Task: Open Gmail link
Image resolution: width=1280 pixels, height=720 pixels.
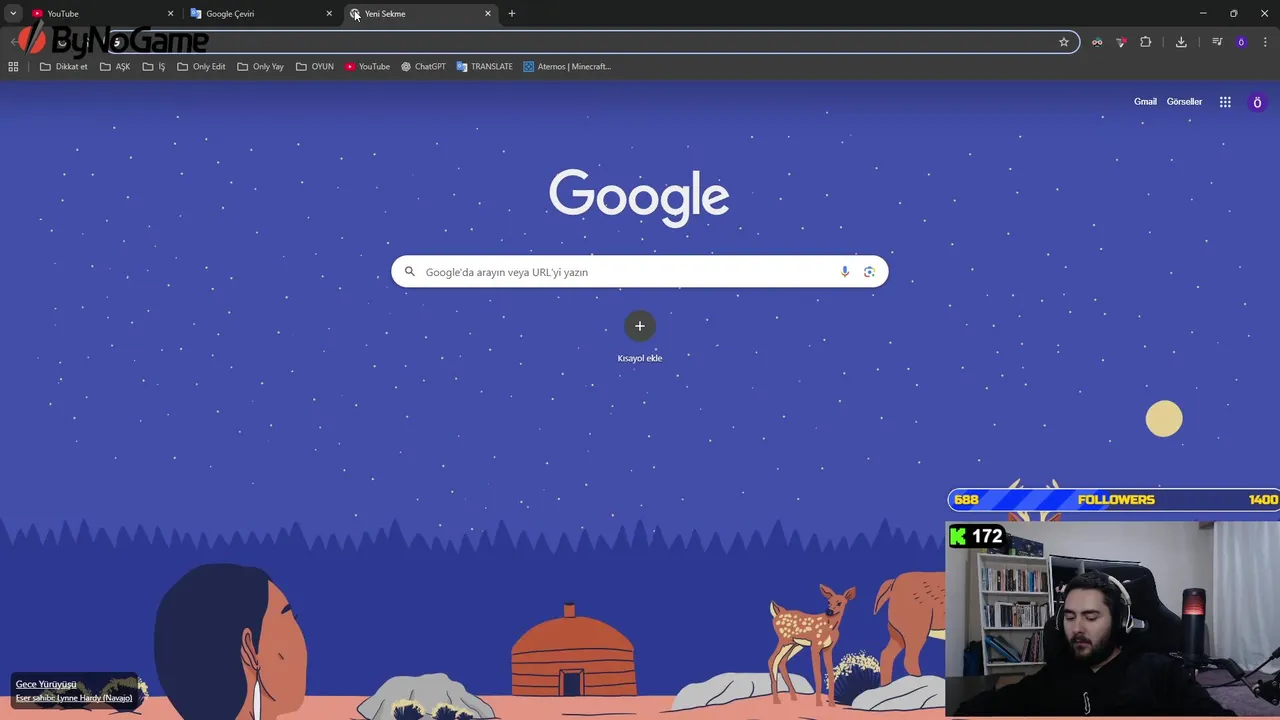Action: click(1145, 102)
